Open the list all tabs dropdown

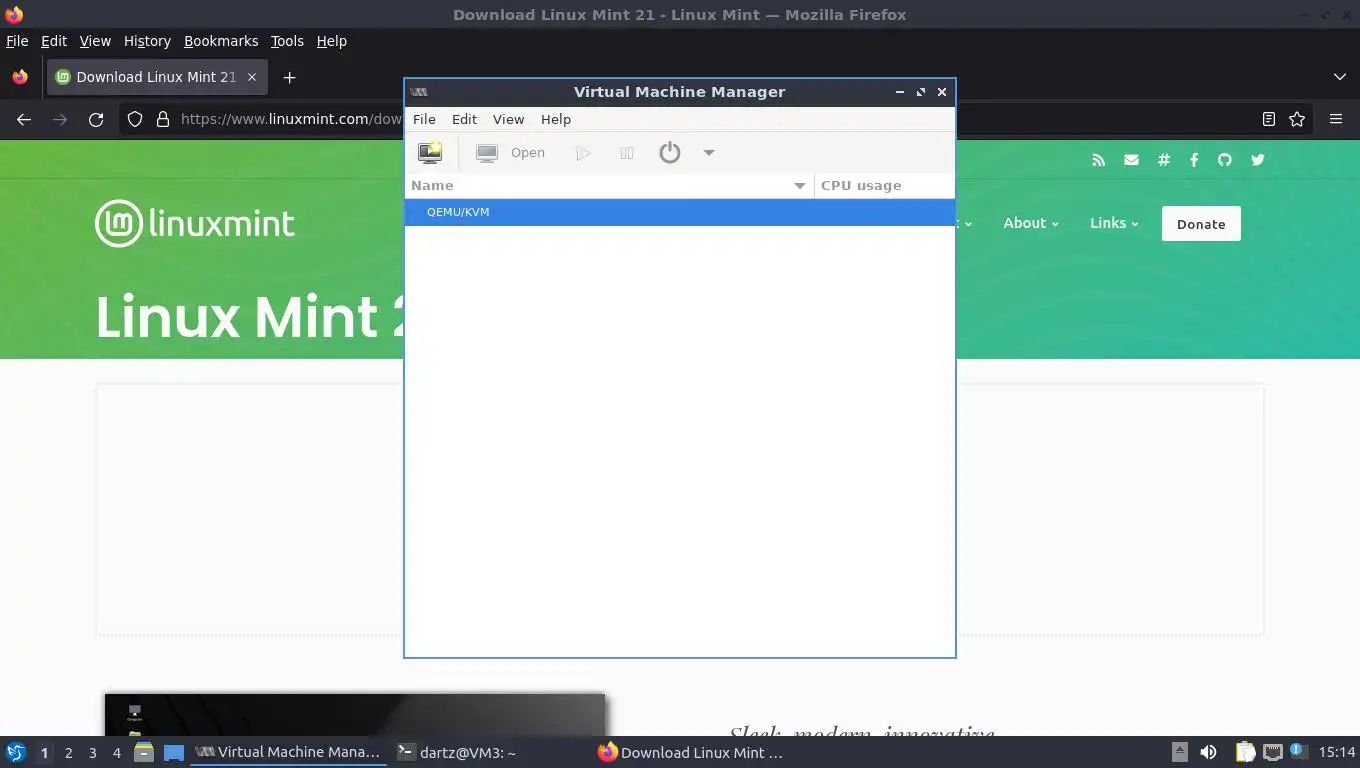coord(1340,77)
